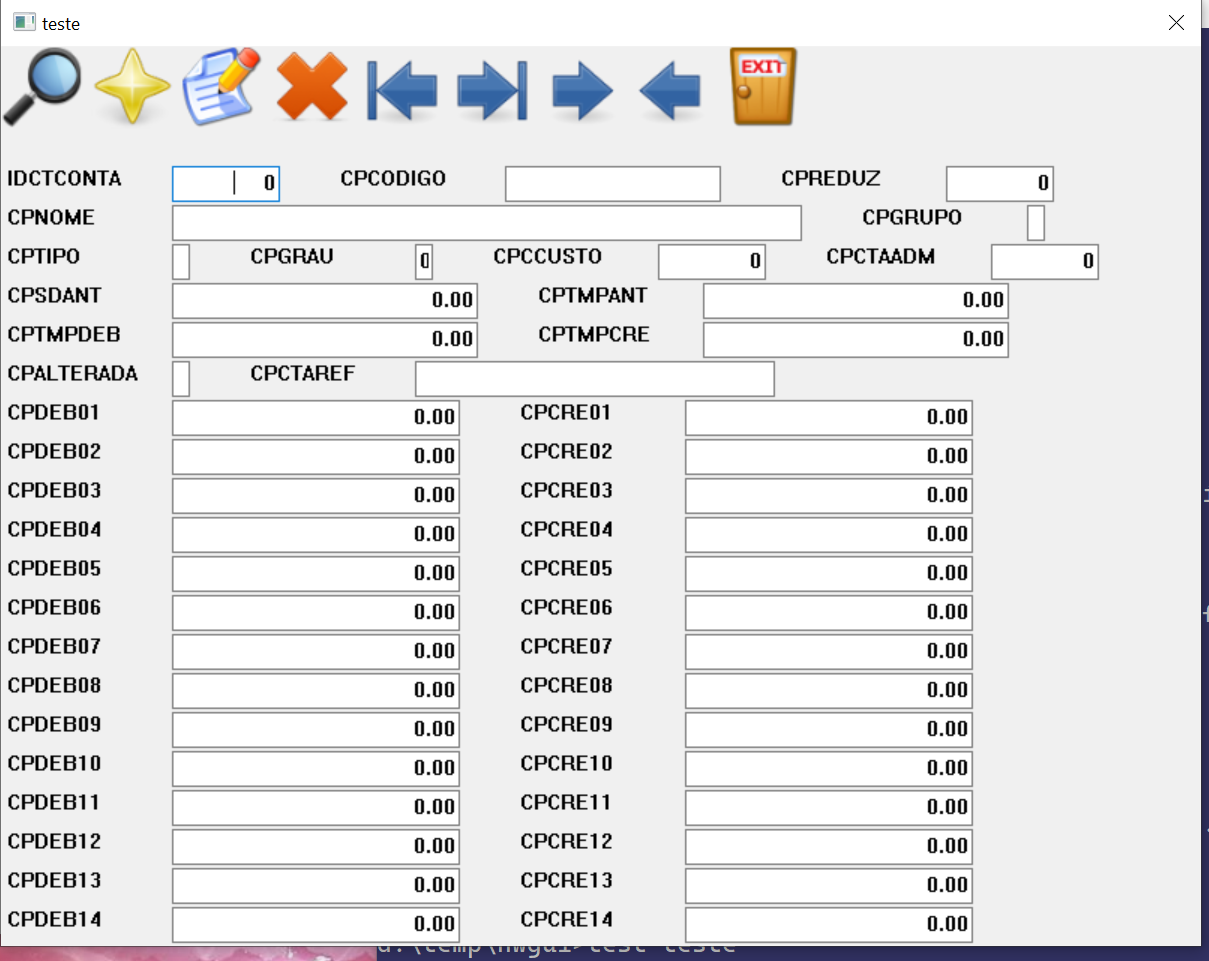The image size is (1209, 961).
Task: Select the CPTMPANT value field
Action: tap(856, 301)
